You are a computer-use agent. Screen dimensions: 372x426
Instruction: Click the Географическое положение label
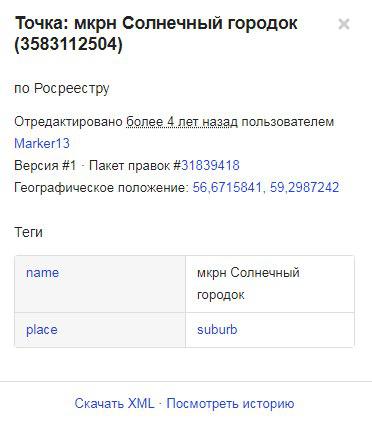point(102,188)
